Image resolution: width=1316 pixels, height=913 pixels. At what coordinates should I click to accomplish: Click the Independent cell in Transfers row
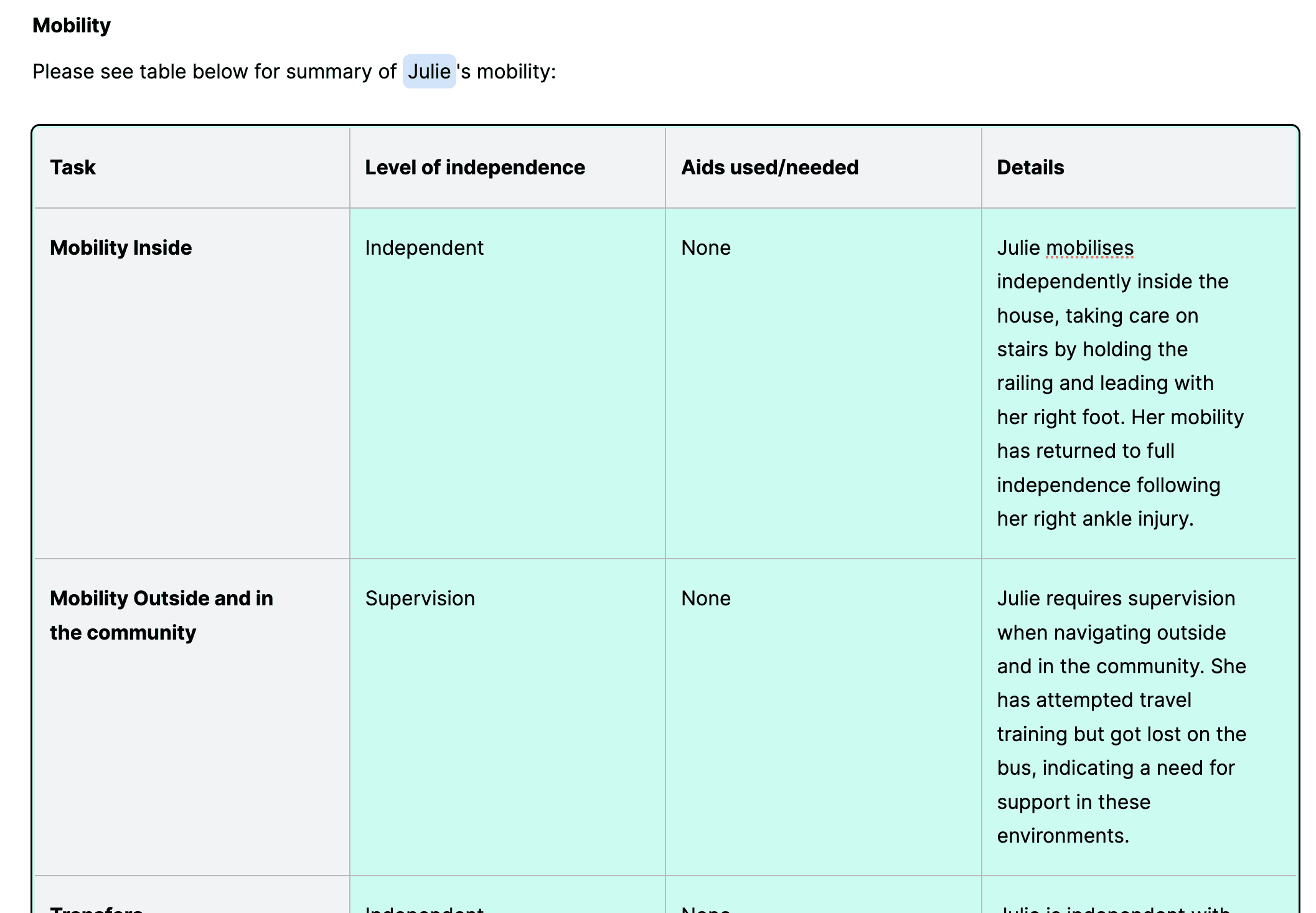[x=424, y=909]
